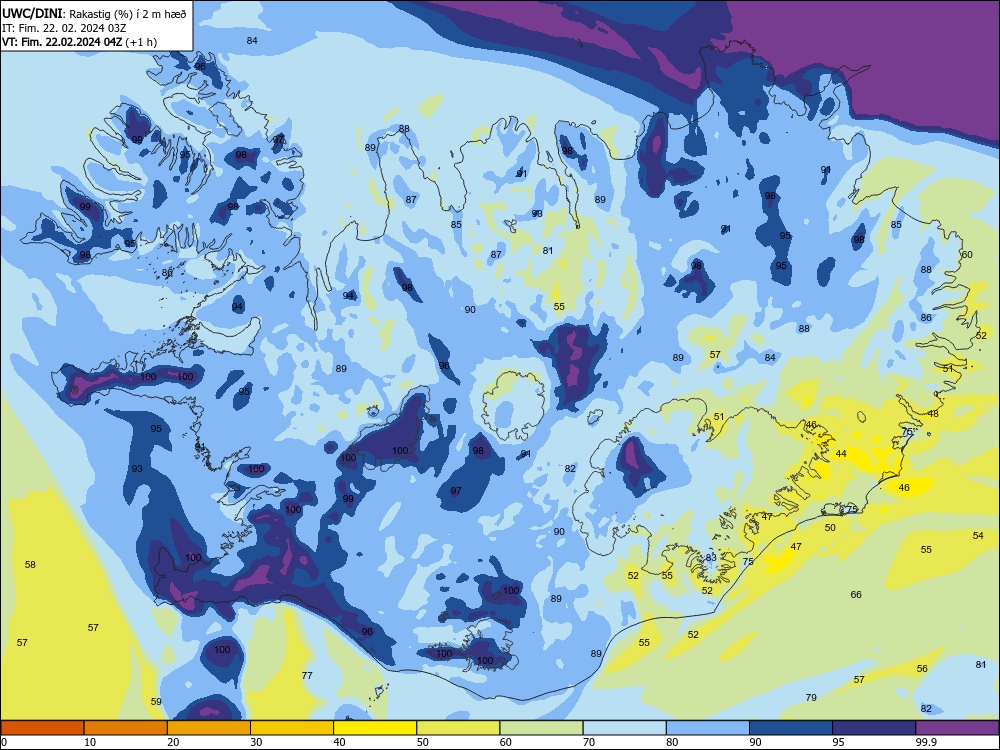Select the humidity value 76 on the map
This screenshot has height=750, width=1000.
908,432
